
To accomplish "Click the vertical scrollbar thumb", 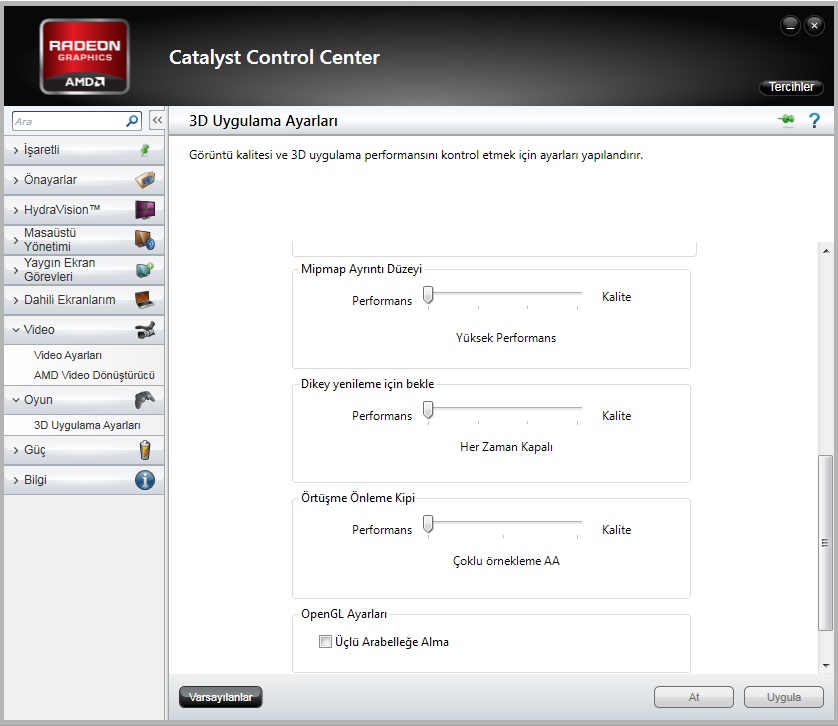I will pyautogui.click(x=825, y=543).
